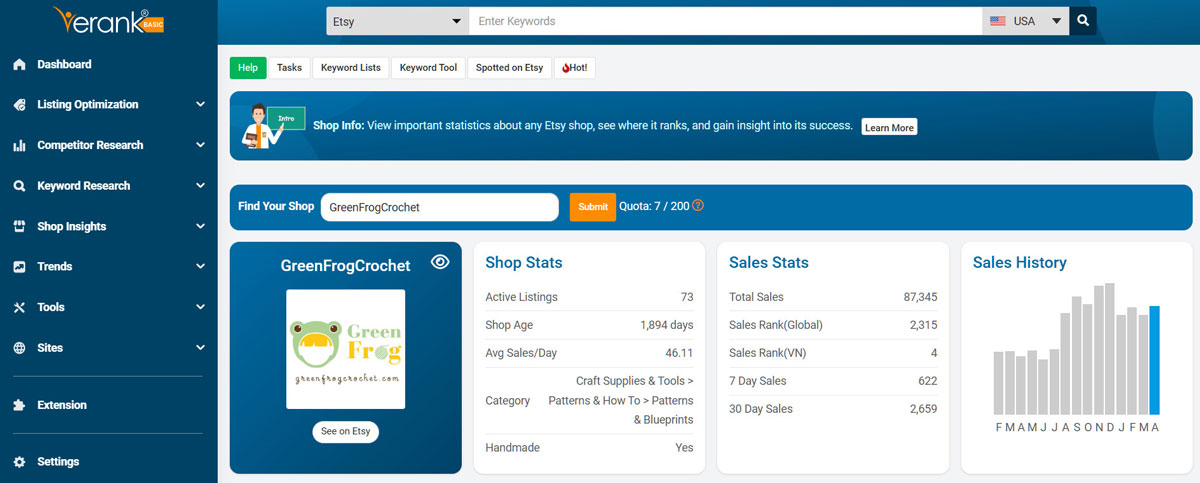The width and height of the screenshot is (1200, 483).
Task: Click the Learn More button
Action: click(889, 128)
